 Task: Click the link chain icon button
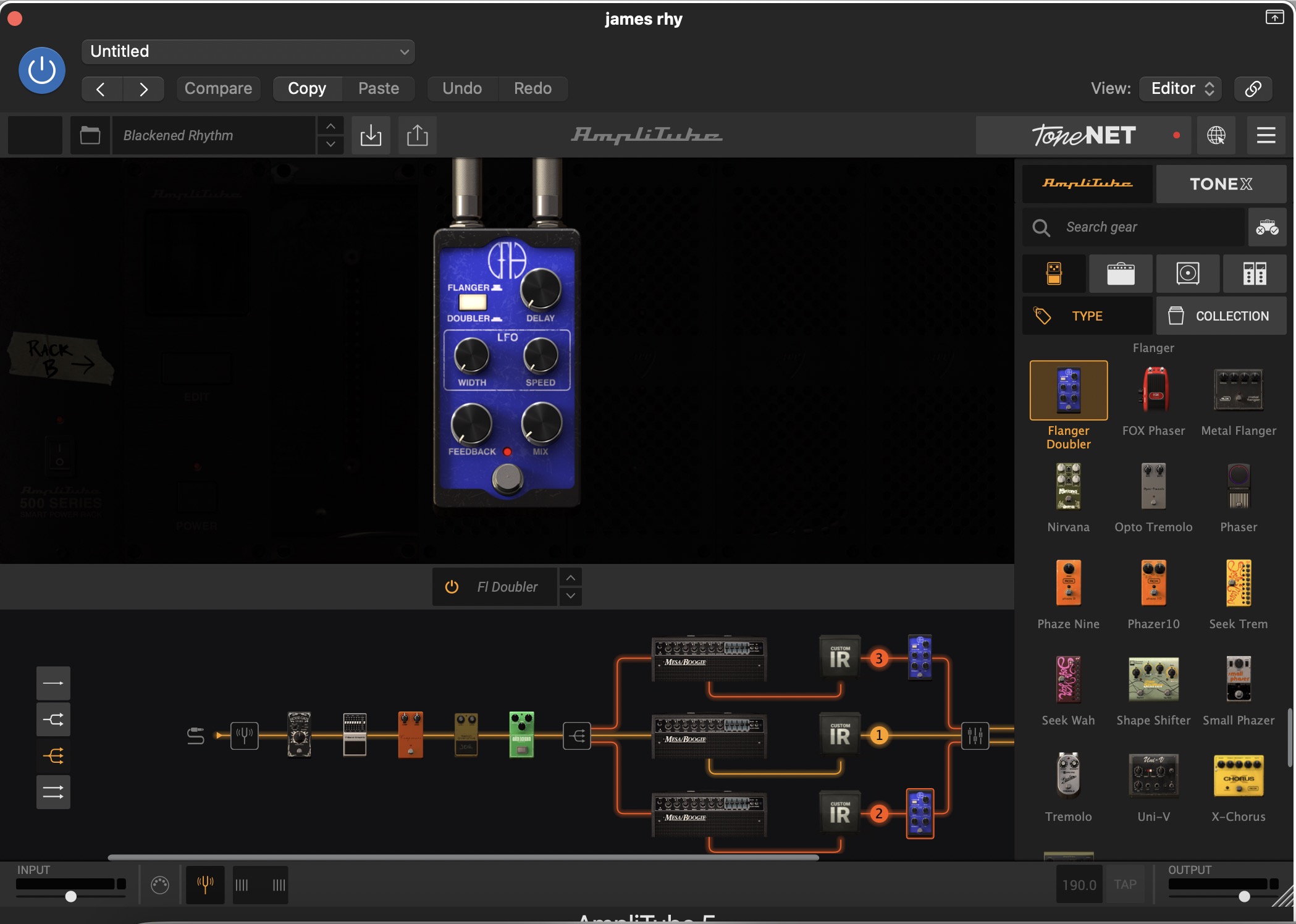pyautogui.click(x=1253, y=89)
